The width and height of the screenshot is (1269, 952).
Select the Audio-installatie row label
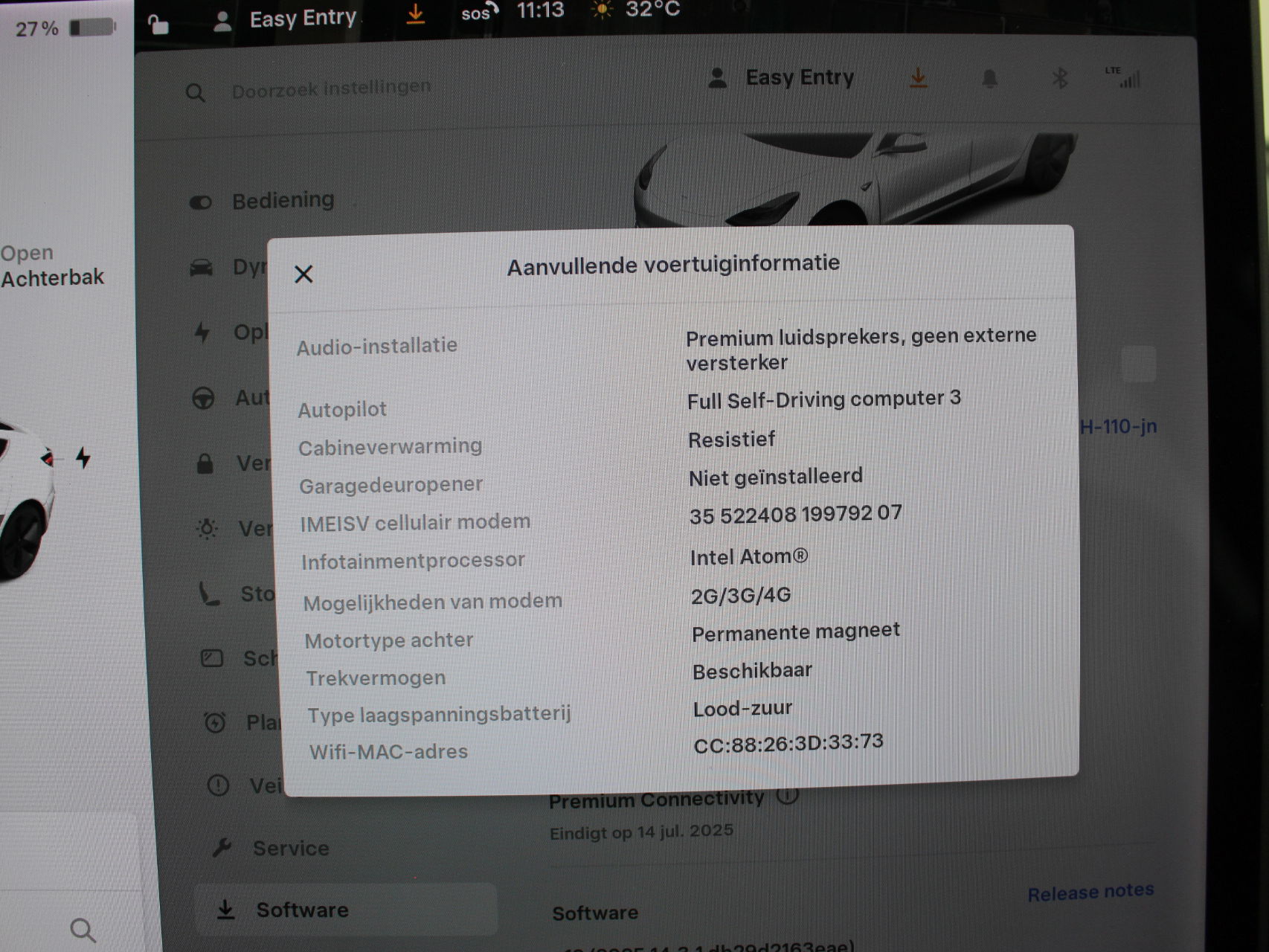point(377,347)
